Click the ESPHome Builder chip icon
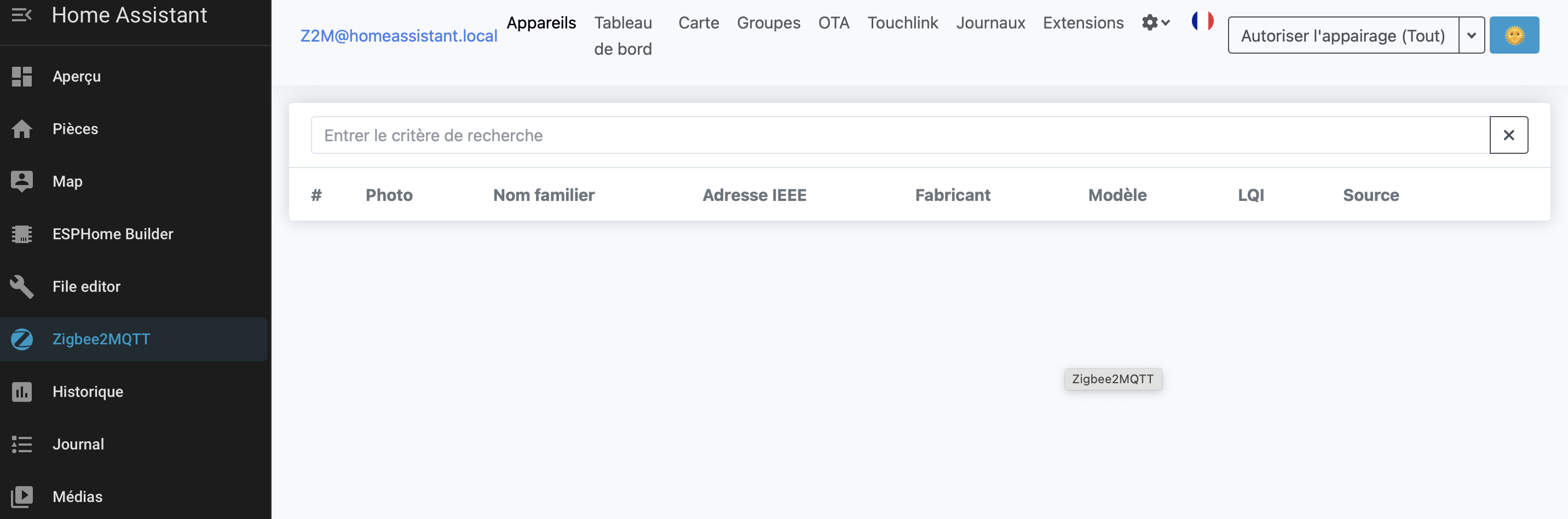Viewport: 1568px width, 519px height. [22, 234]
